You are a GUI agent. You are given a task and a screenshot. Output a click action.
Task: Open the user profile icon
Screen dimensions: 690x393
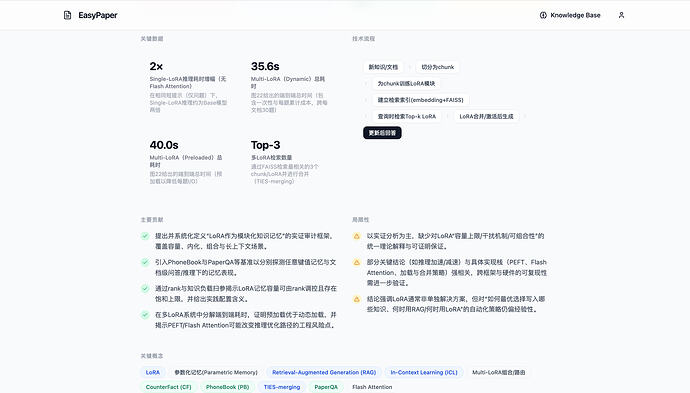click(621, 15)
